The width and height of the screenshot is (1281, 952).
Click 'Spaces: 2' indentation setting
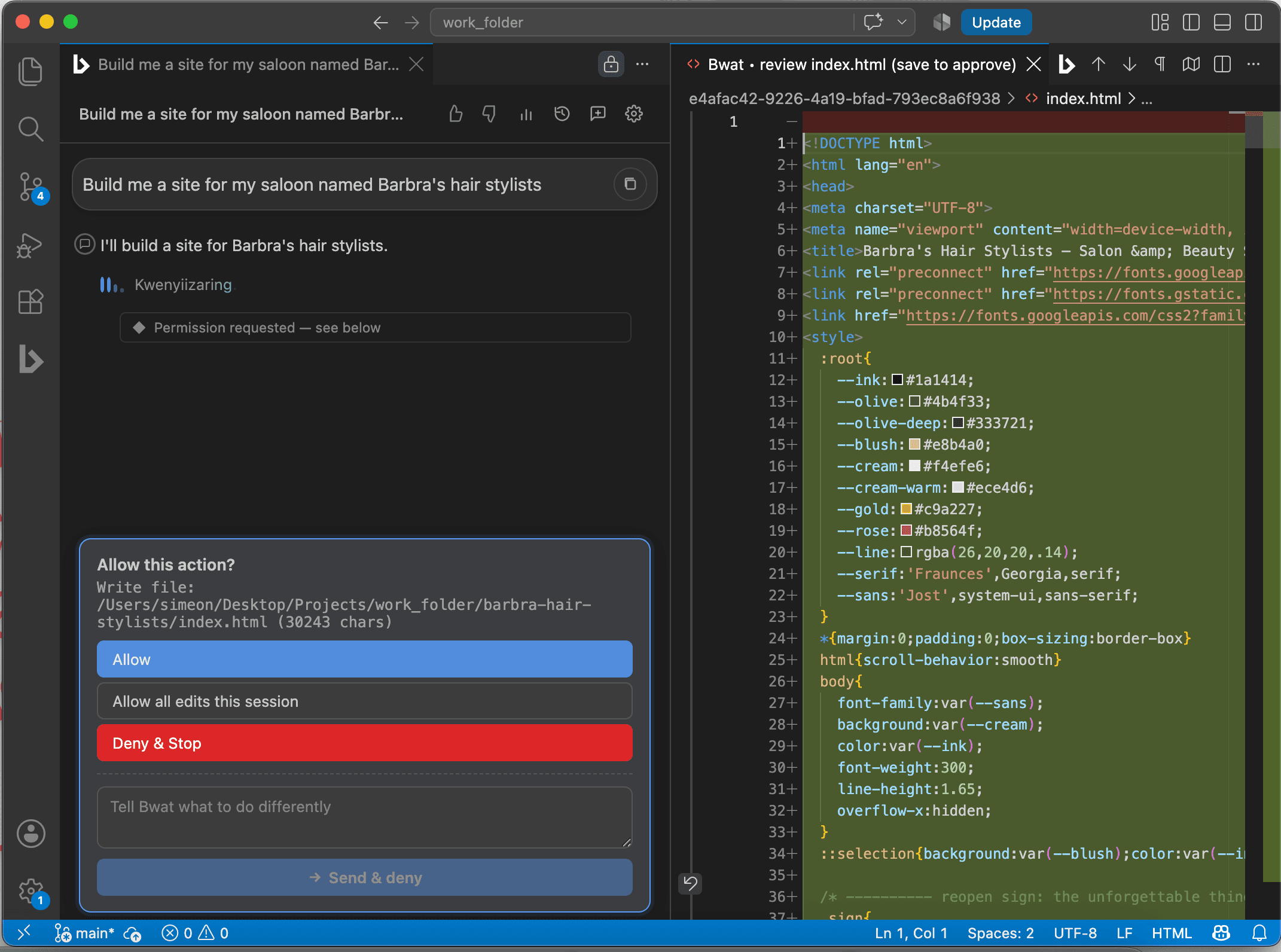point(1001,933)
